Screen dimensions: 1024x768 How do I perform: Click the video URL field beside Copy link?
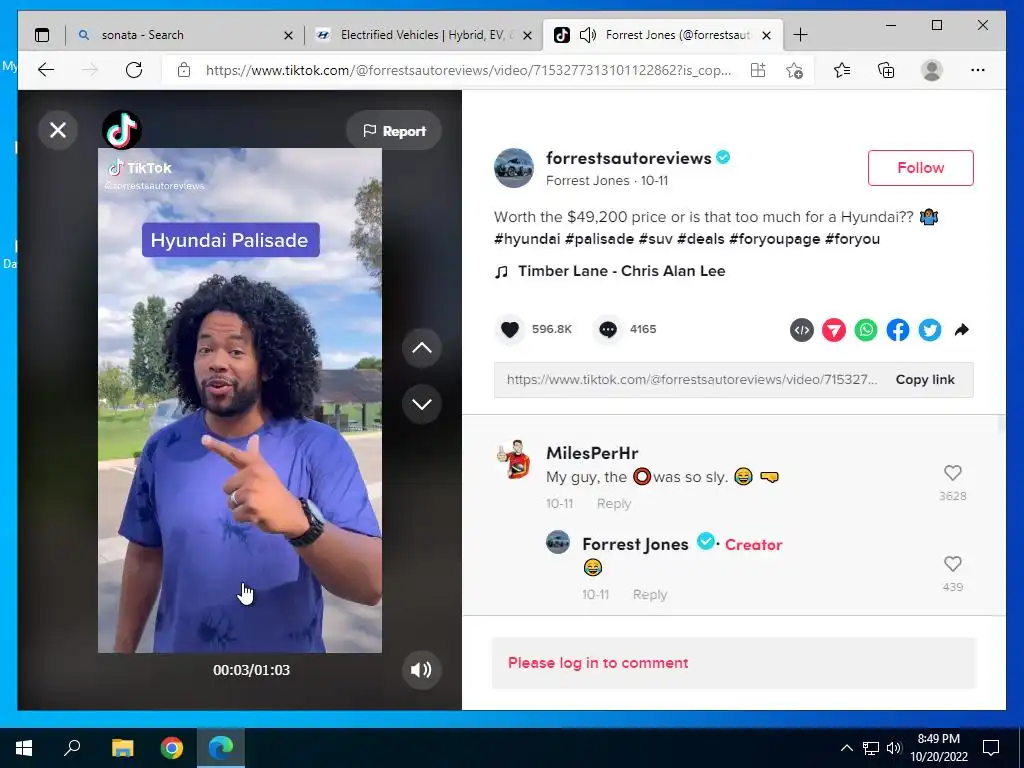click(x=692, y=379)
